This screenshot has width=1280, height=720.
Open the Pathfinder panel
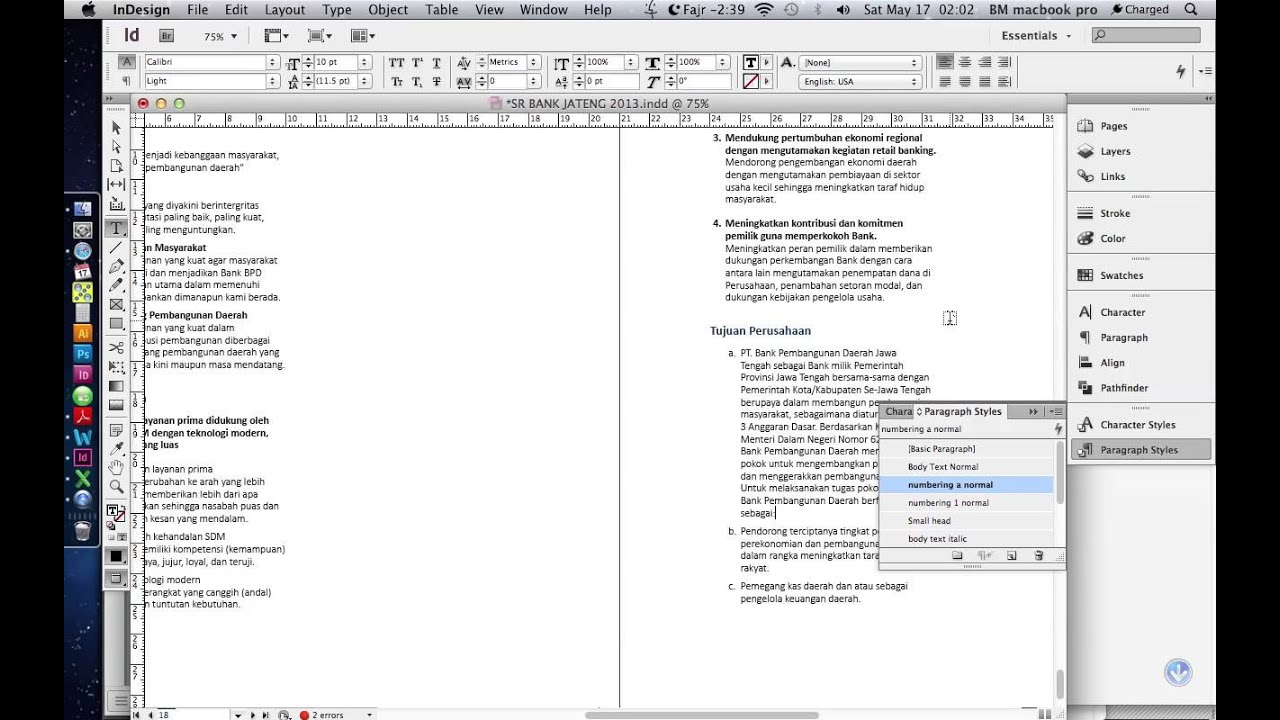pos(1124,387)
